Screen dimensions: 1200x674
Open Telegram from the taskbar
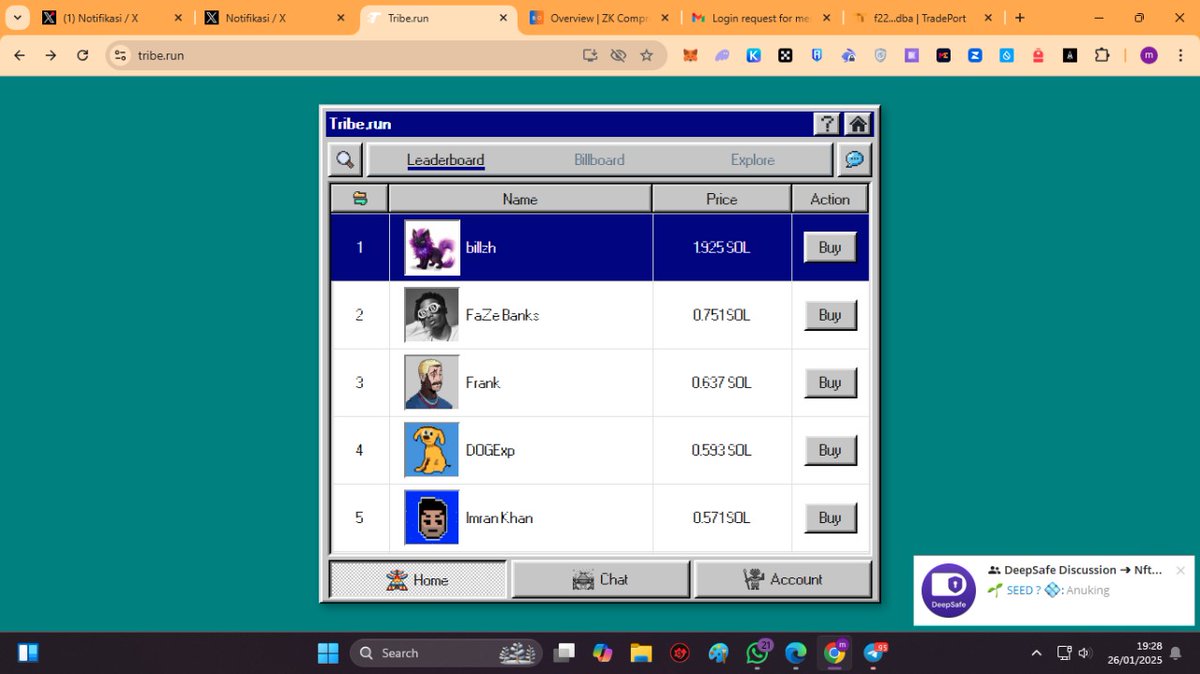[x=873, y=653]
